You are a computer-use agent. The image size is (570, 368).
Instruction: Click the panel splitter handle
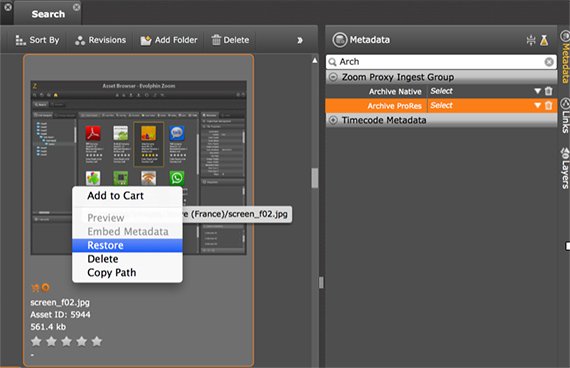(x=321, y=283)
